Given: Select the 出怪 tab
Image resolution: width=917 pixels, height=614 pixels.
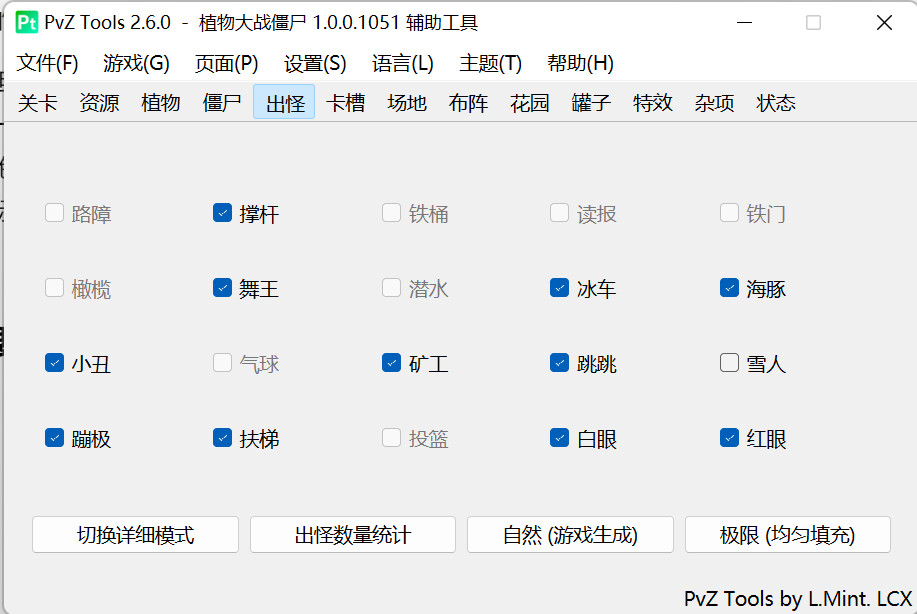Looking at the screenshot, I should point(284,103).
